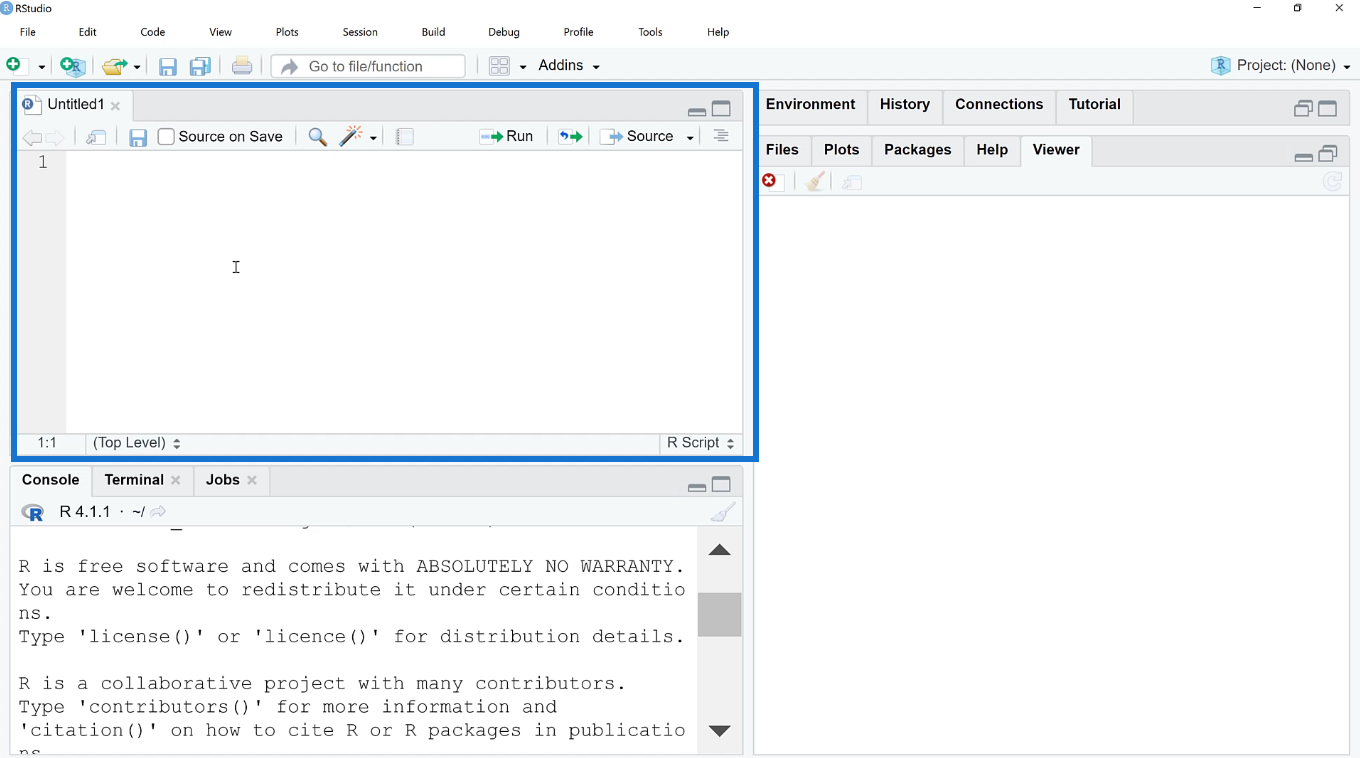Maximize the source editor pane
1360x758 pixels.
point(721,109)
